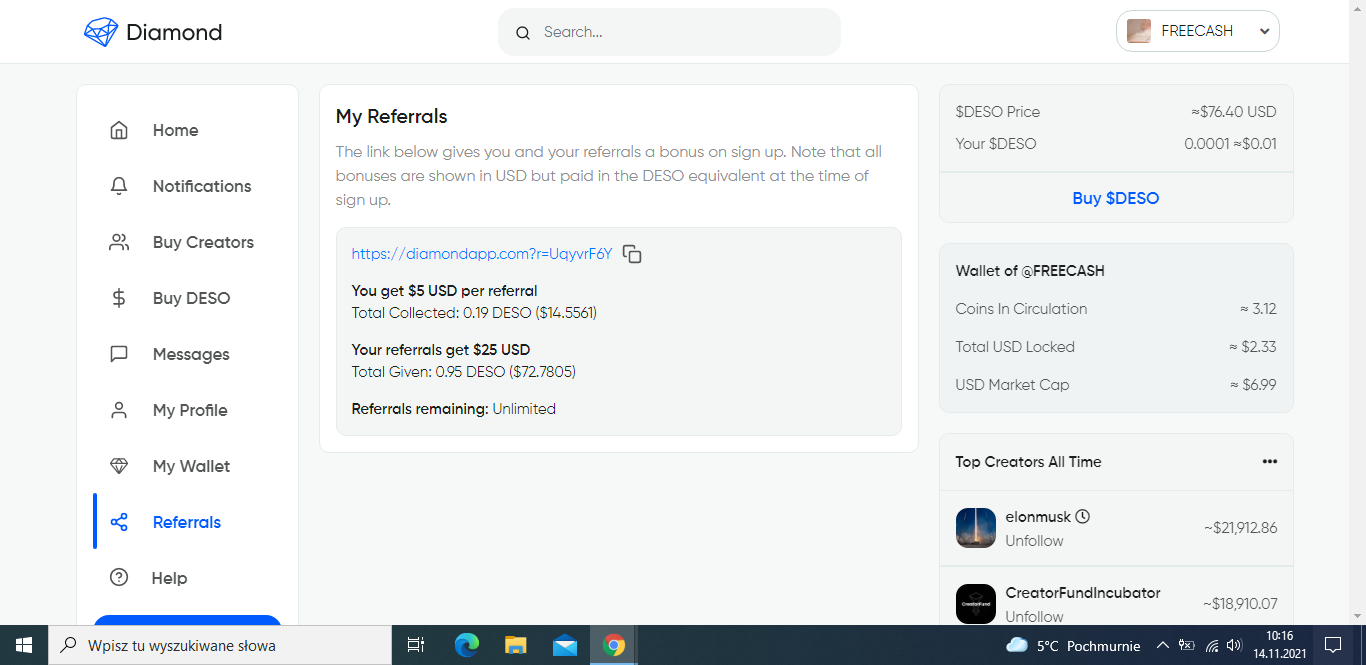Image resolution: width=1366 pixels, height=665 pixels.
Task: Click the Chrome icon in the taskbar
Action: 614,645
